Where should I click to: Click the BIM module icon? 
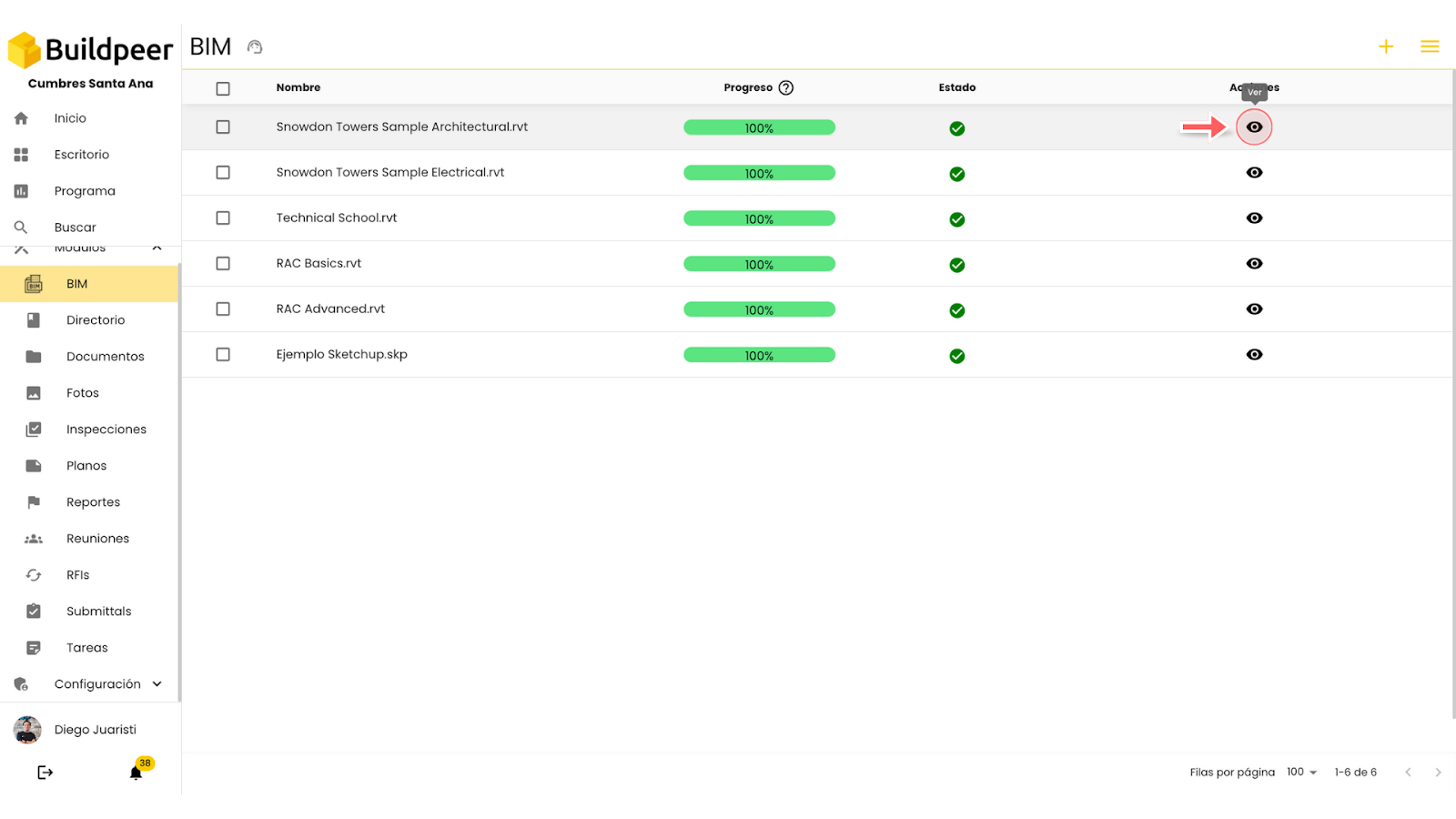(34, 284)
